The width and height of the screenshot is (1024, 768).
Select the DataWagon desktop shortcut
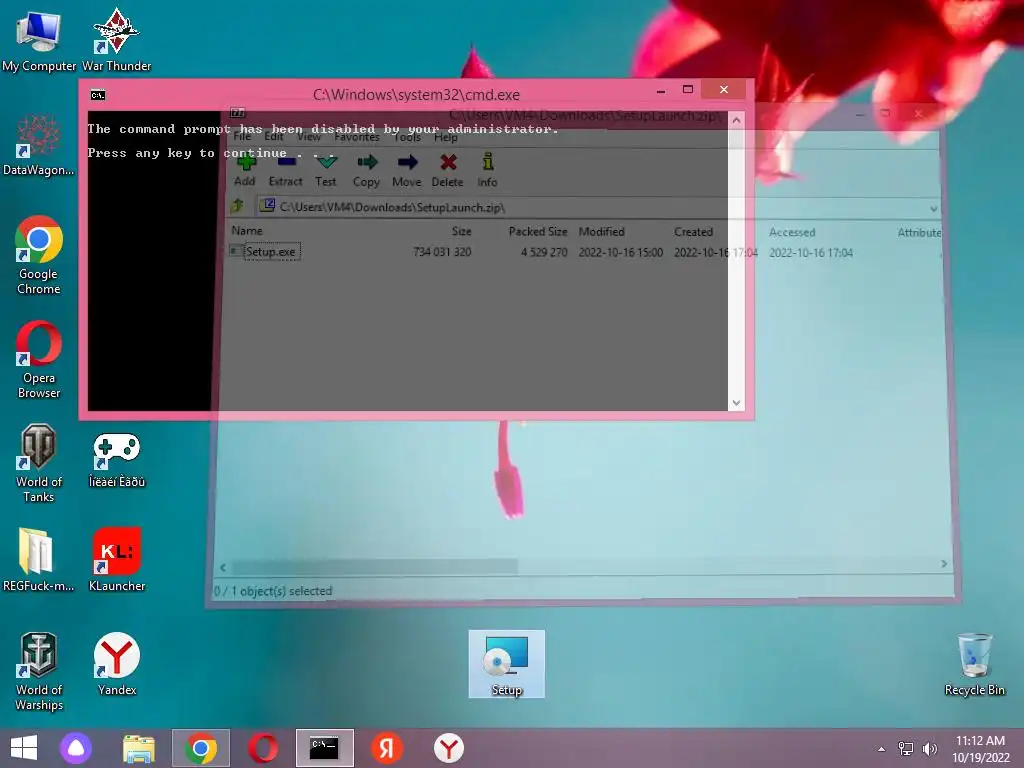(x=39, y=145)
